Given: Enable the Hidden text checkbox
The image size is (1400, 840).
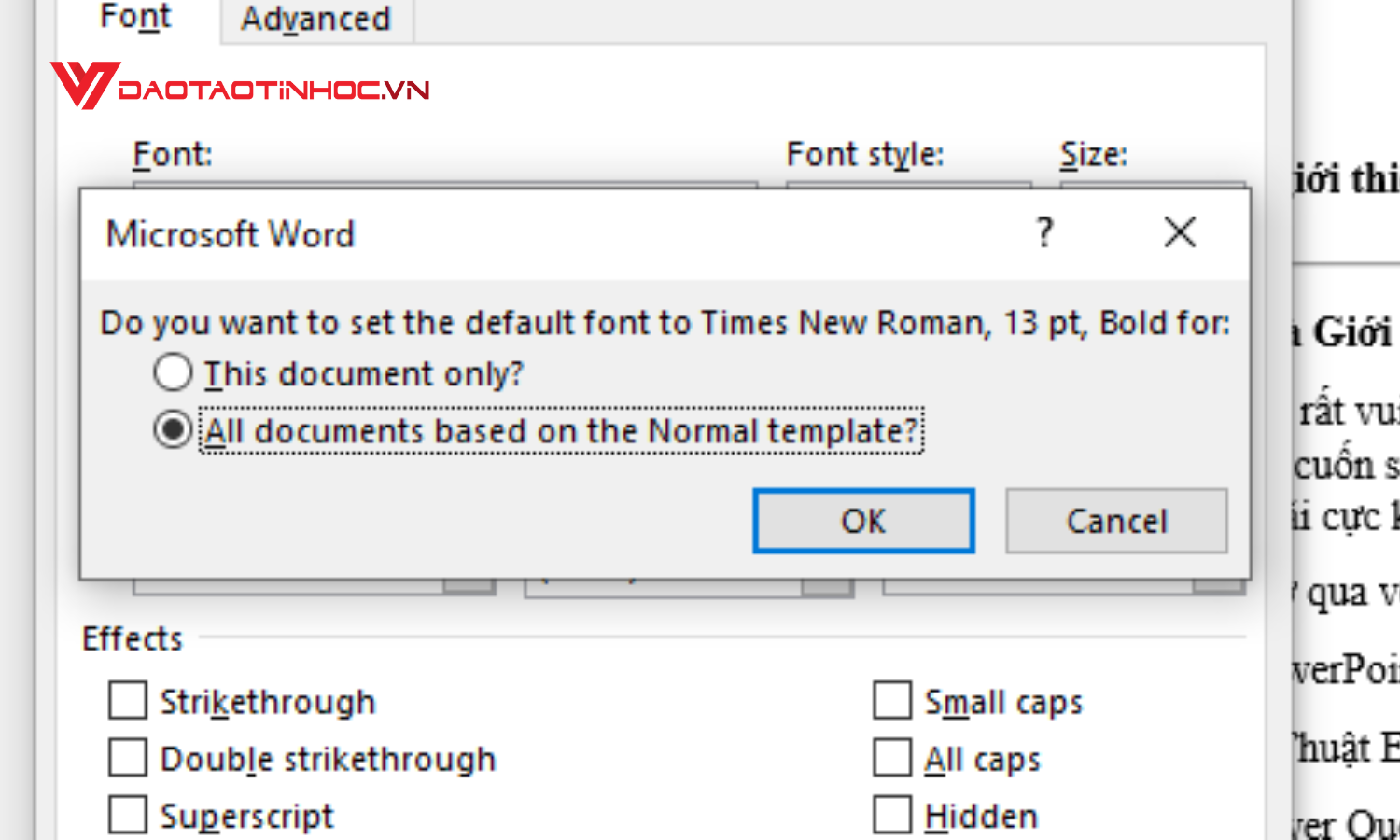Looking at the screenshot, I should (x=892, y=815).
